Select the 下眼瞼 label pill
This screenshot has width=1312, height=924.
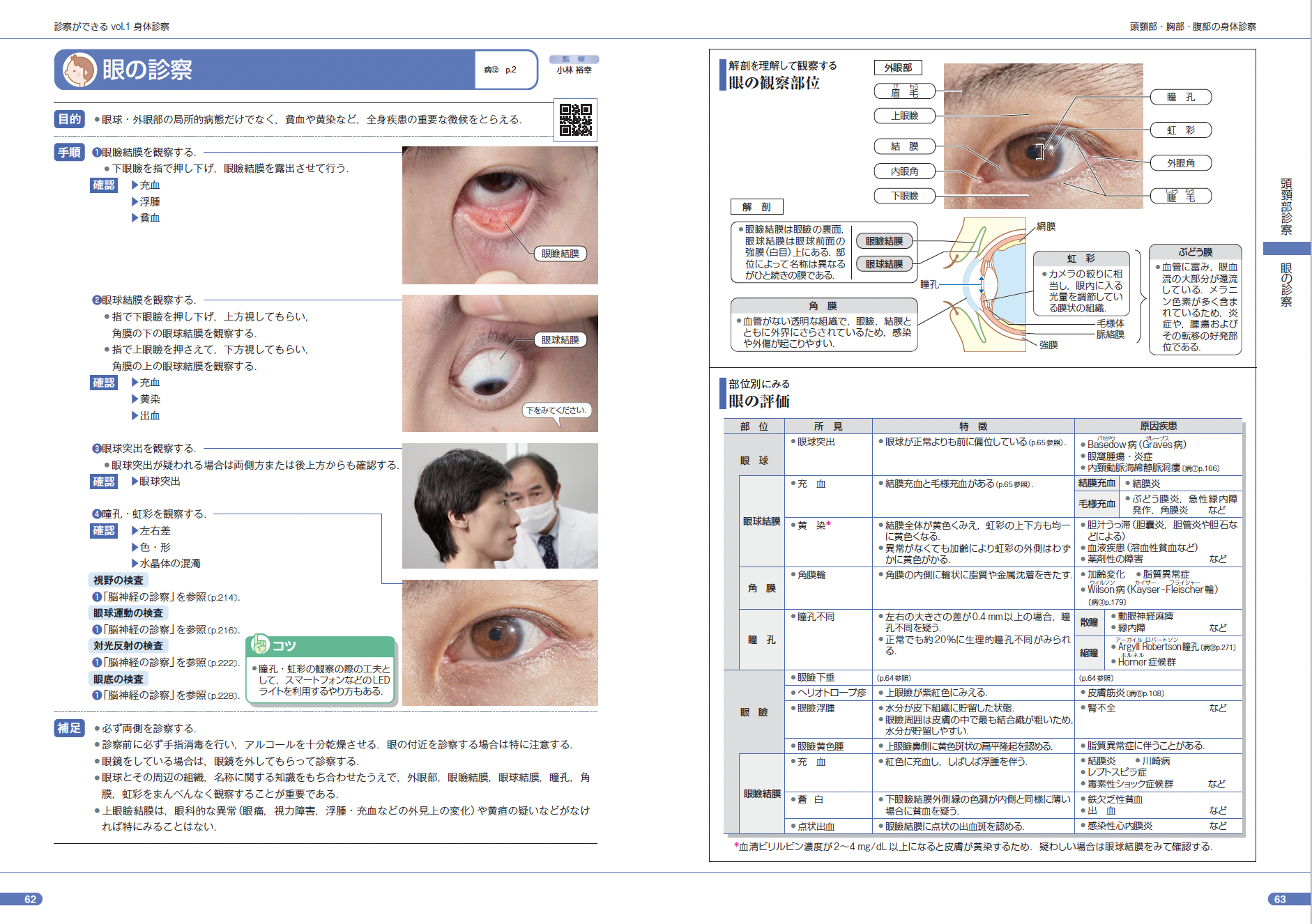pyautogui.click(x=904, y=197)
